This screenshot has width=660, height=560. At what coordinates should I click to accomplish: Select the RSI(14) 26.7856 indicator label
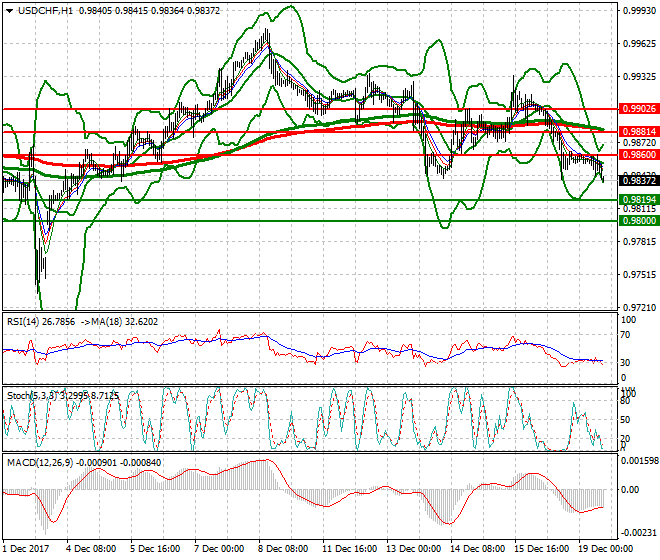(41, 322)
